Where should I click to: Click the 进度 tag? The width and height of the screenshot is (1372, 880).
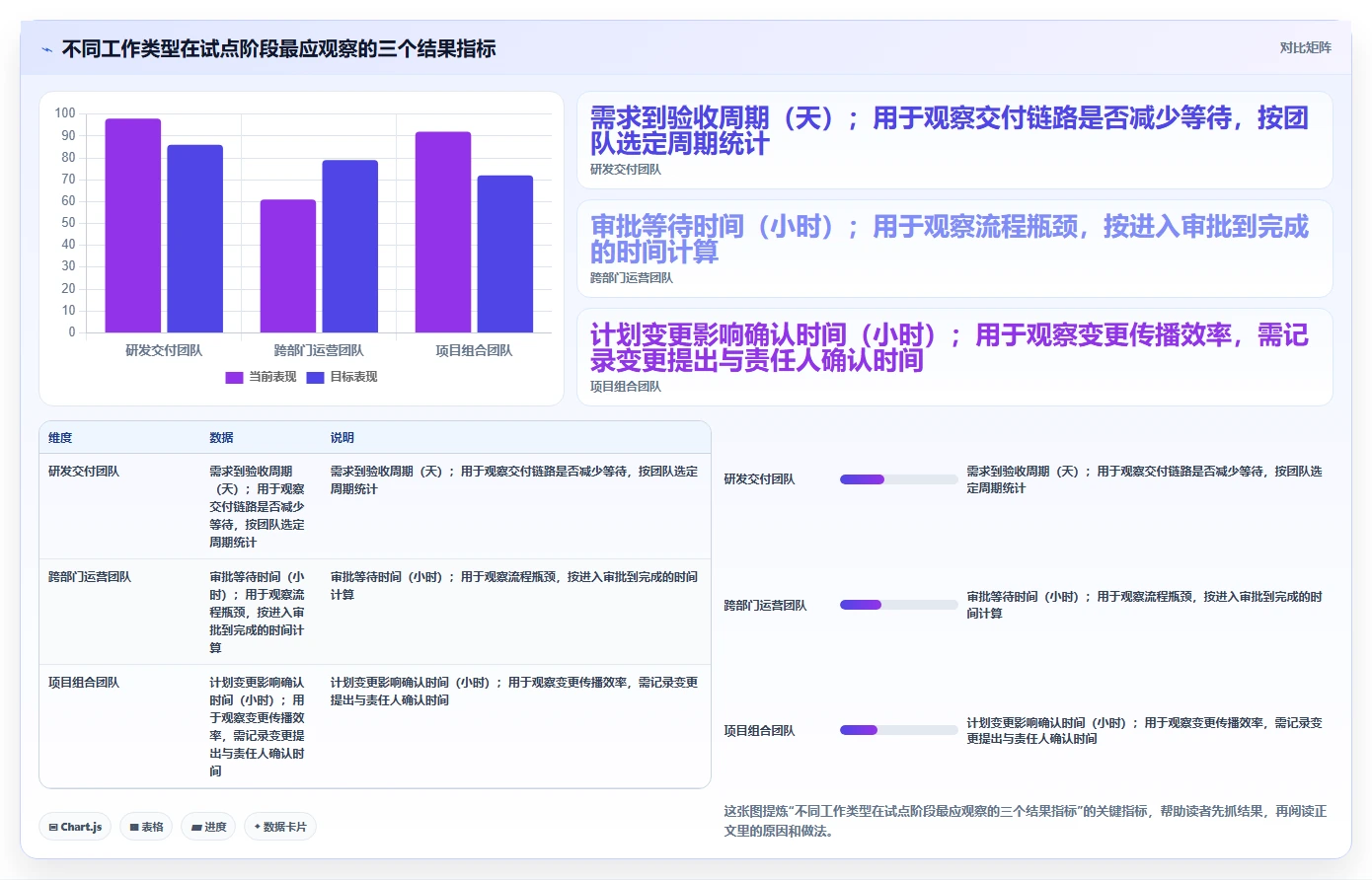(208, 827)
